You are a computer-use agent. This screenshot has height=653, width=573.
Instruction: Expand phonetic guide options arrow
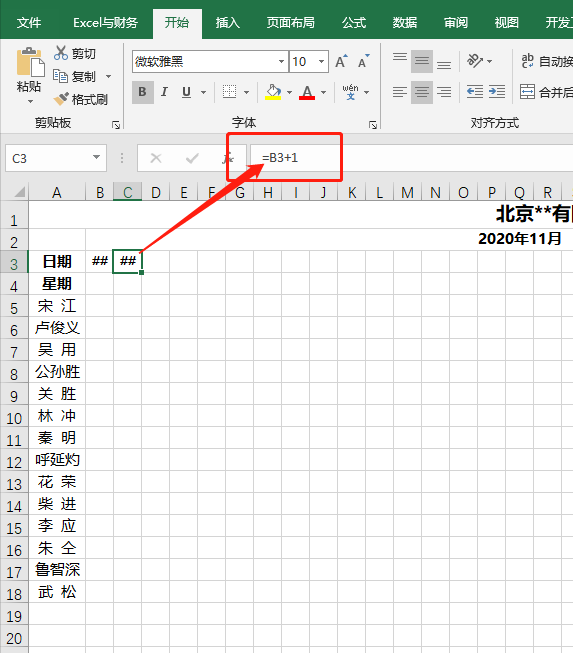click(x=367, y=92)
